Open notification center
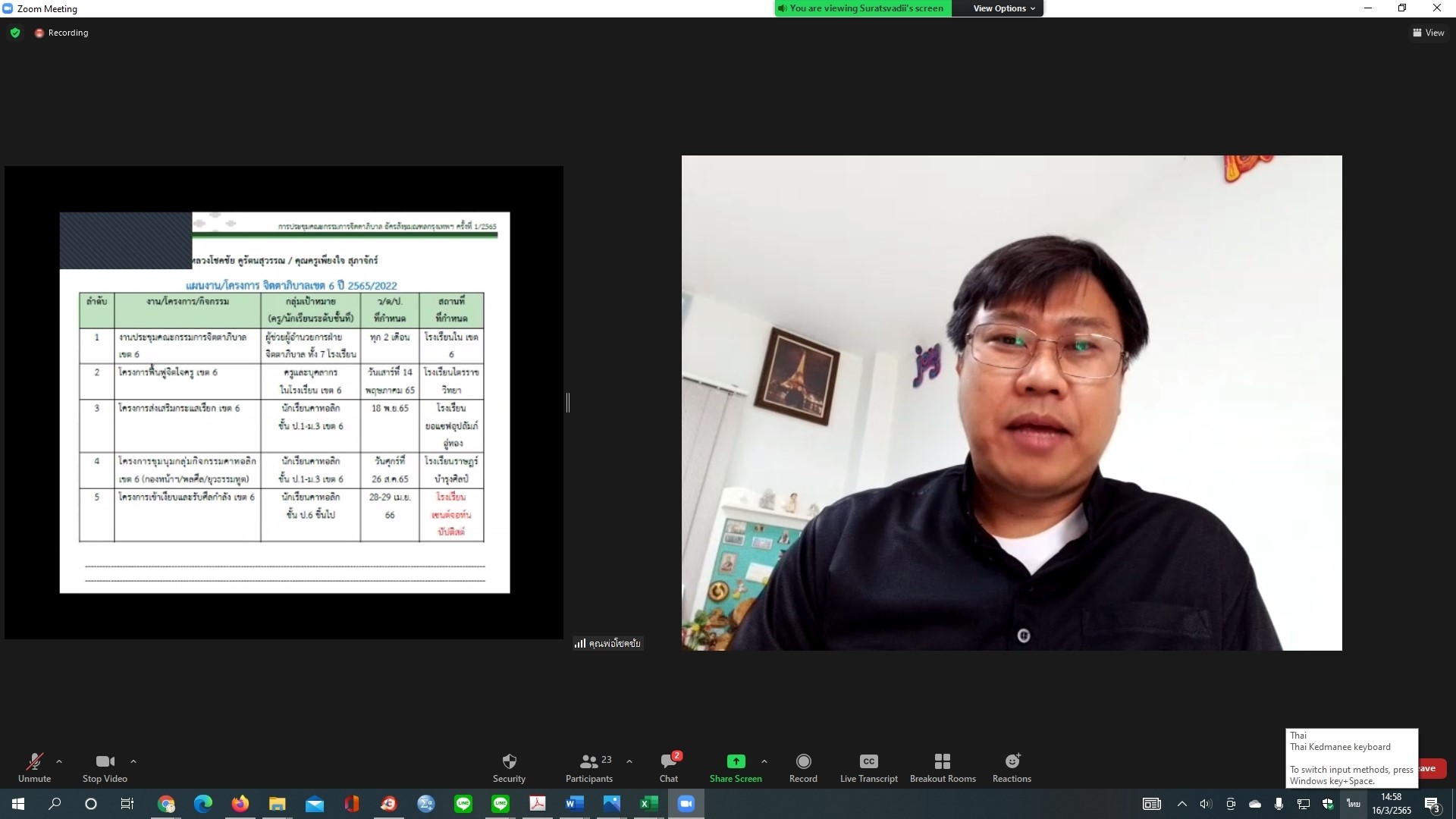 click(x=1432, y=805)
